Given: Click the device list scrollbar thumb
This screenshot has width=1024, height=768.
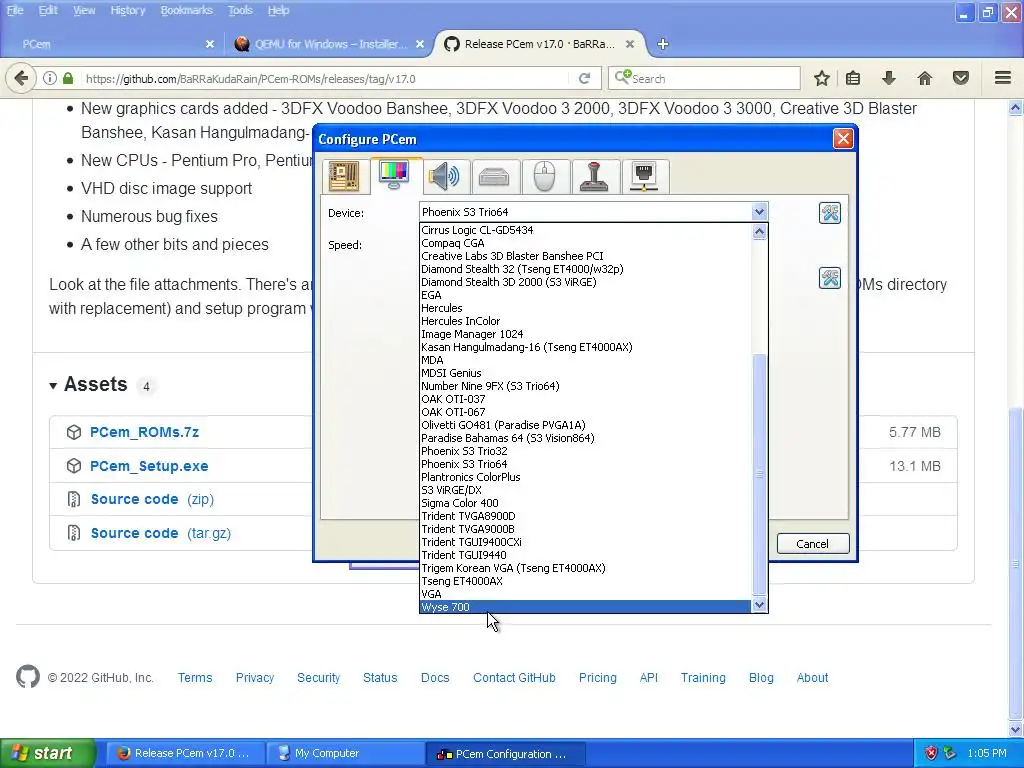Looking at the screenshot, I should pyautogui.click(x=759, y=474).
